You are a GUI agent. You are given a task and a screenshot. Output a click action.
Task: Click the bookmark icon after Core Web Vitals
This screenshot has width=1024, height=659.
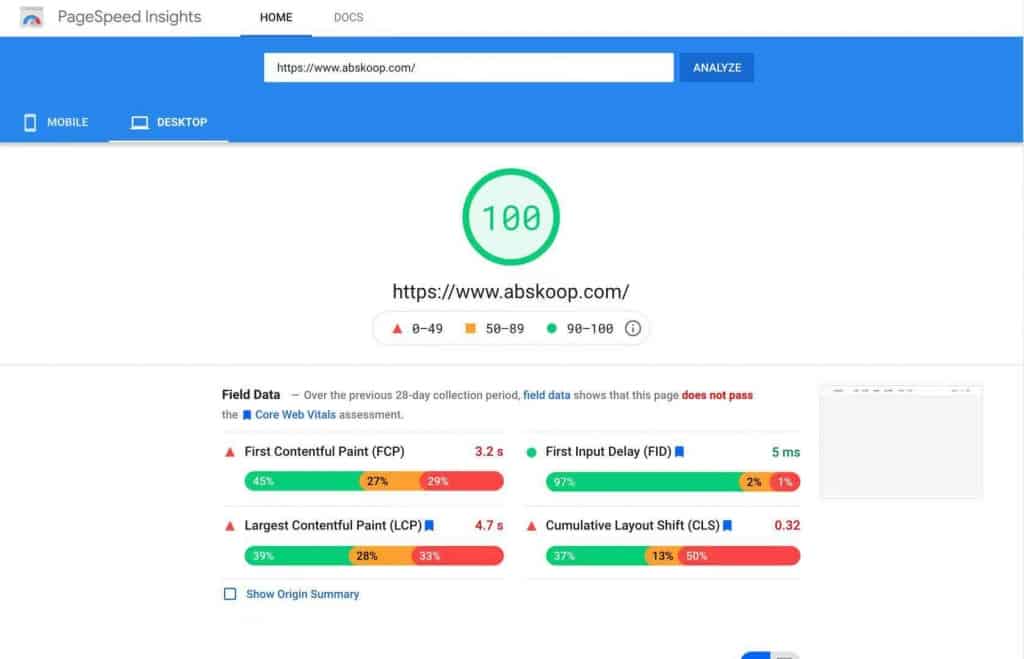(247, 414)
